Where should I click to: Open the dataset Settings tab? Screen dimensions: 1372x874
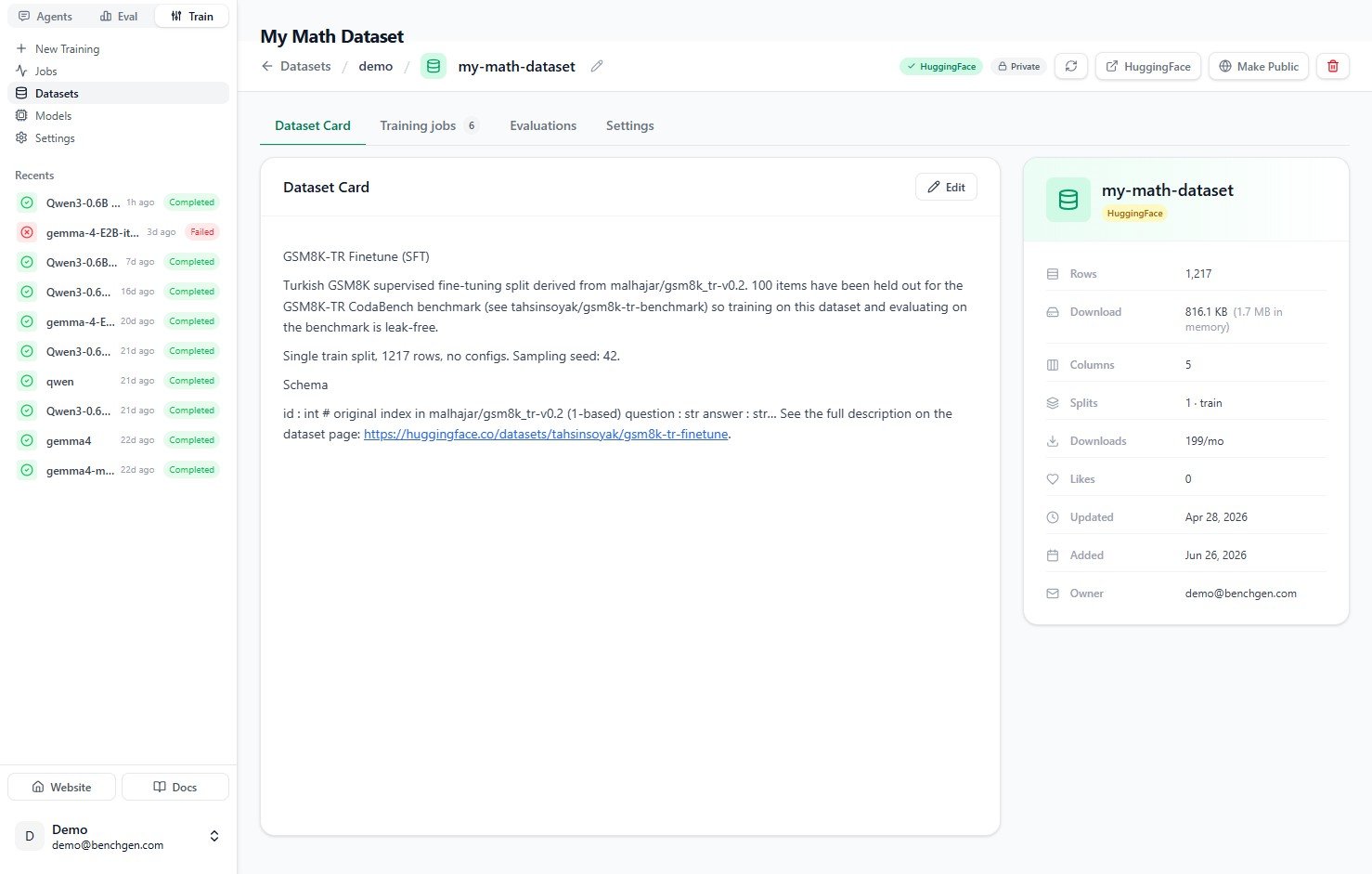[630, 125]
